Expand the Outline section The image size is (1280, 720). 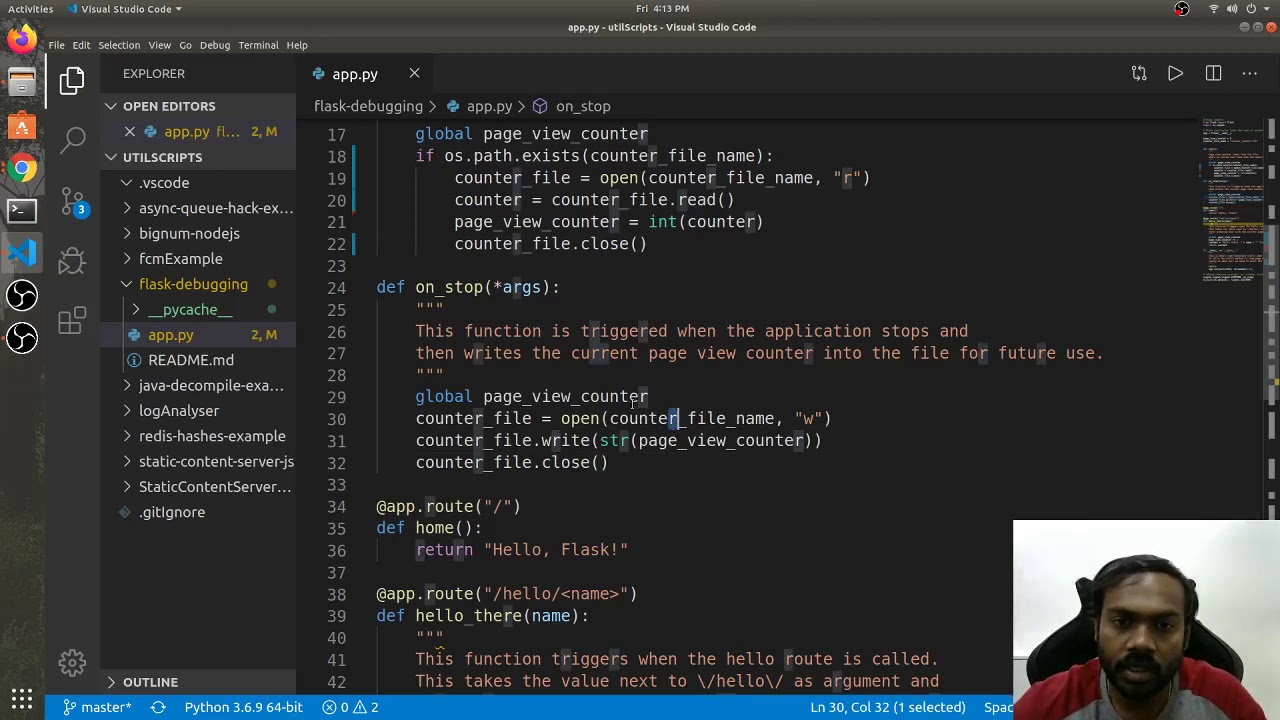click(198, 682)
